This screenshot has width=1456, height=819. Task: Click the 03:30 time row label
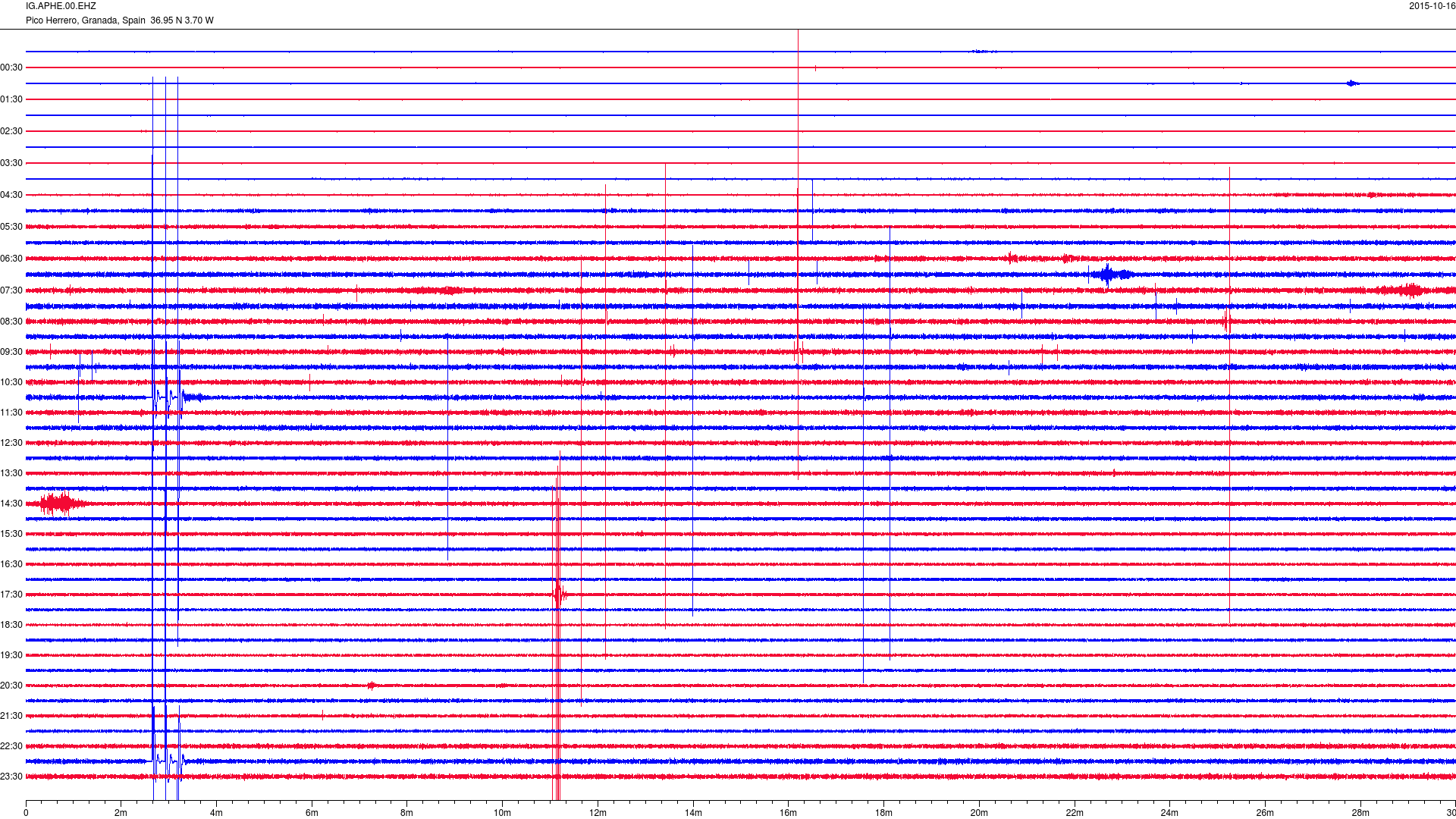click(x=11, y=163)
